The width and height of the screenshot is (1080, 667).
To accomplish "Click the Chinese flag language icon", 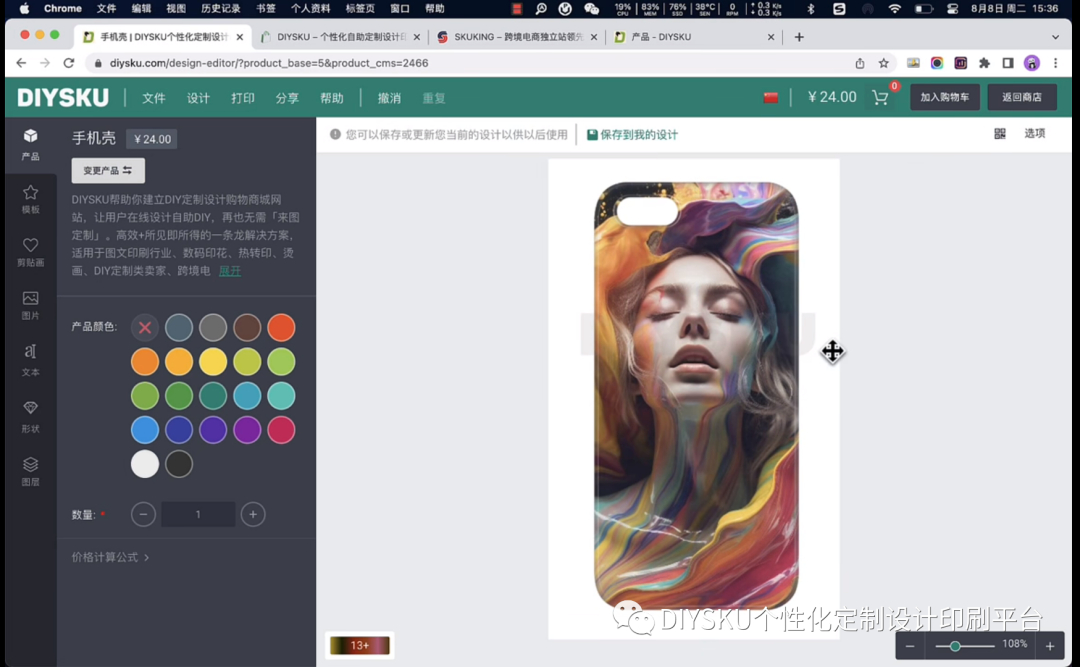I will point(771,97).
